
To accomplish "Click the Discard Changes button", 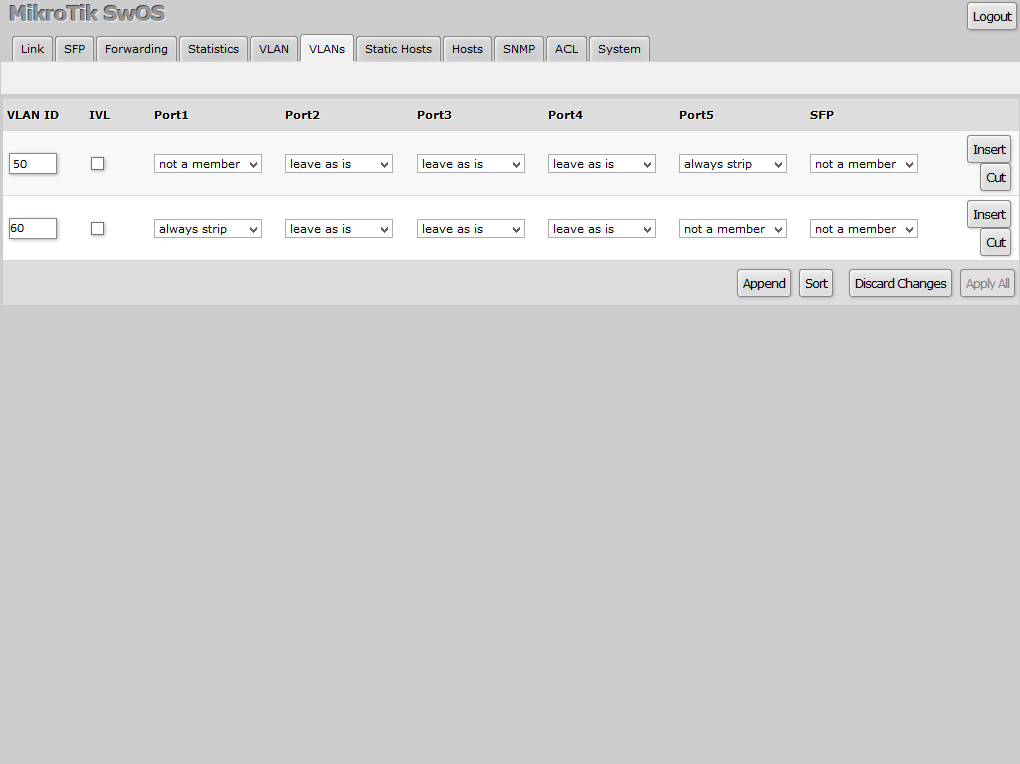I will click(900, 283).
